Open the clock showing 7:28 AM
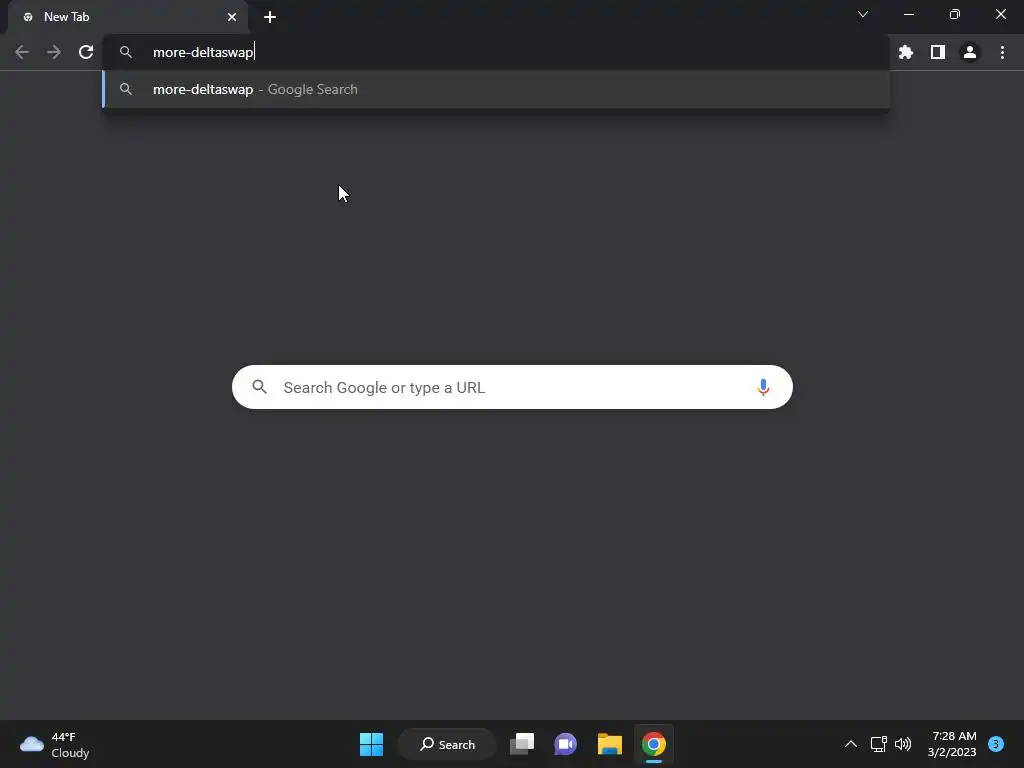Screen dimensions: 1024x768 click(952, 744)
